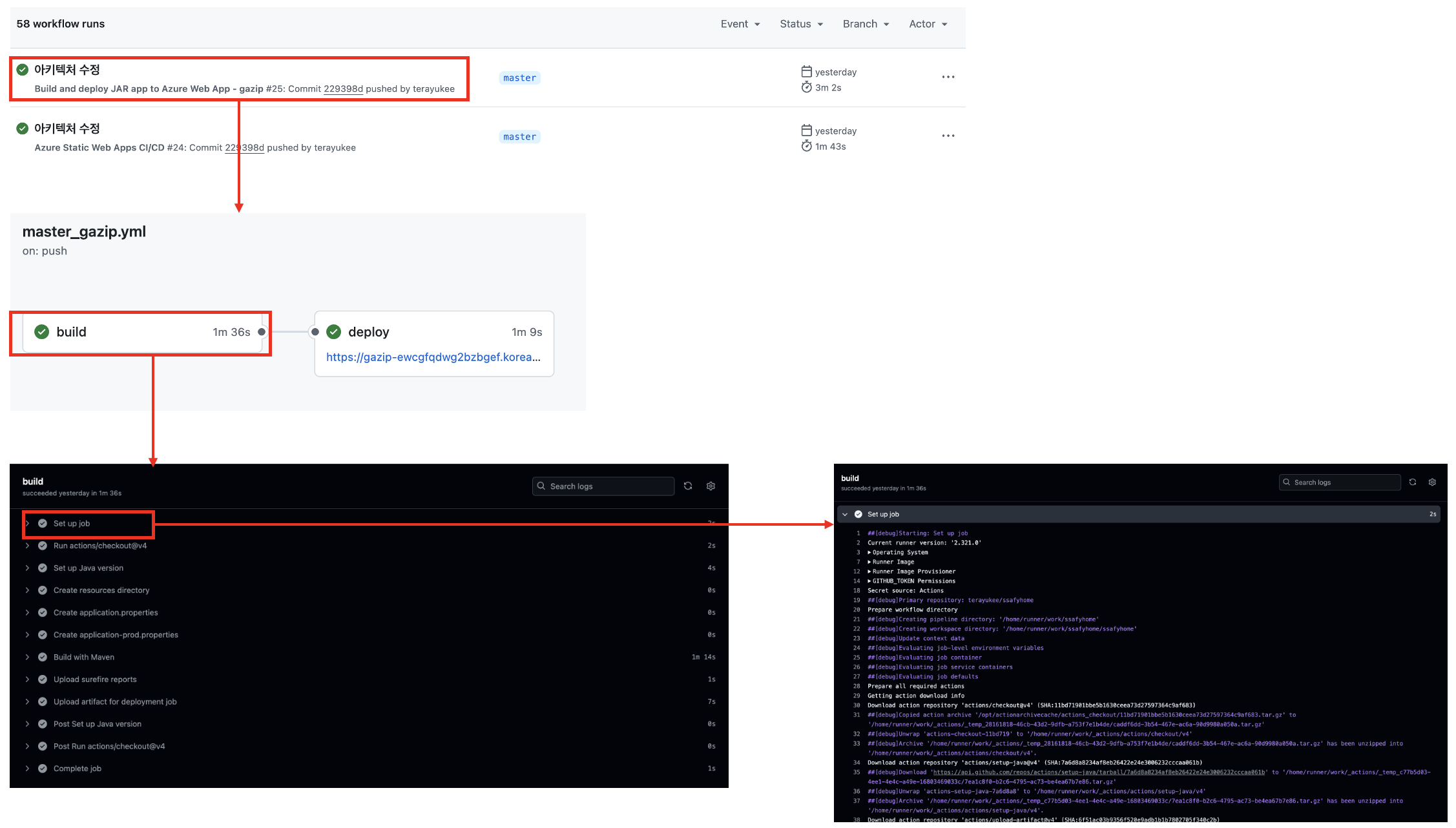This screenshot has height=828, width=1456.
Task: Open the Branch filter dropdown
Action: coord(866,24)
